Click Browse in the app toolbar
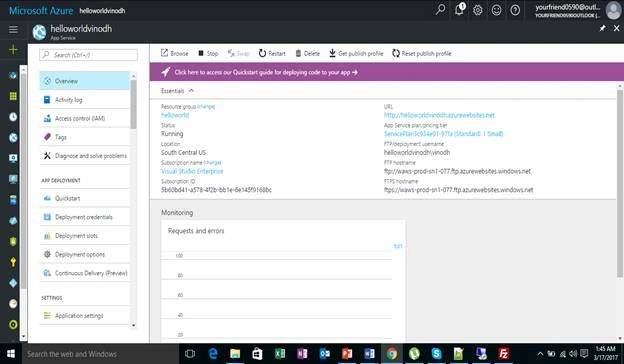624x364 pixels. (175, 53)
